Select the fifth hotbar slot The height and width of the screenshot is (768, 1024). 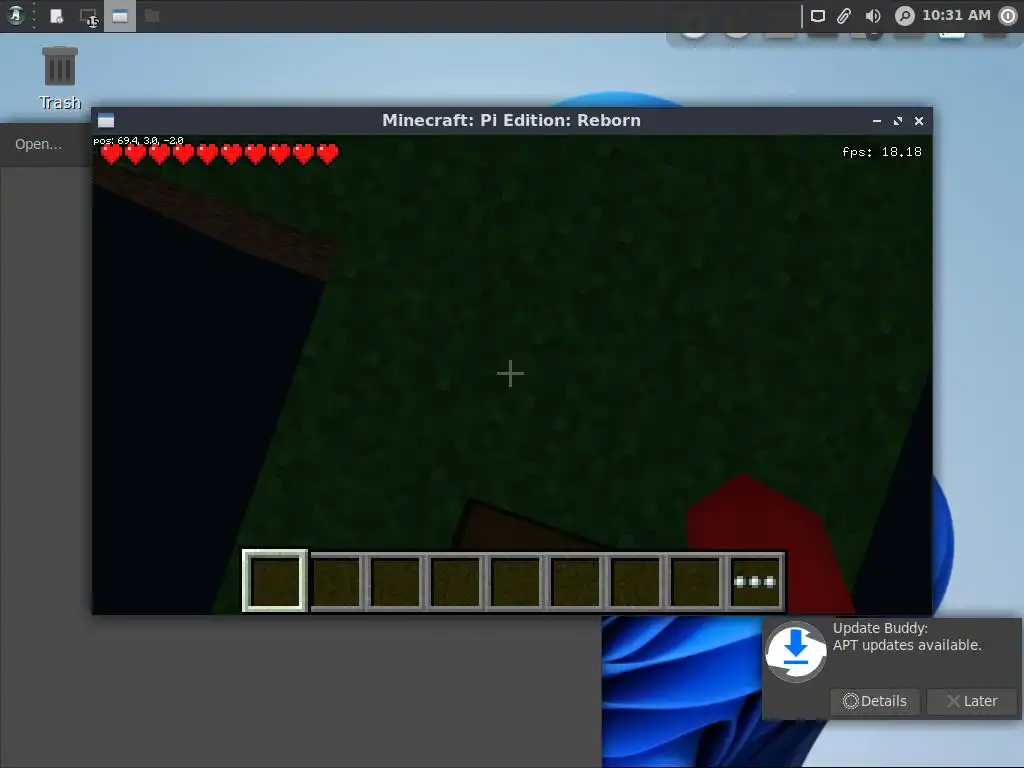515,581
